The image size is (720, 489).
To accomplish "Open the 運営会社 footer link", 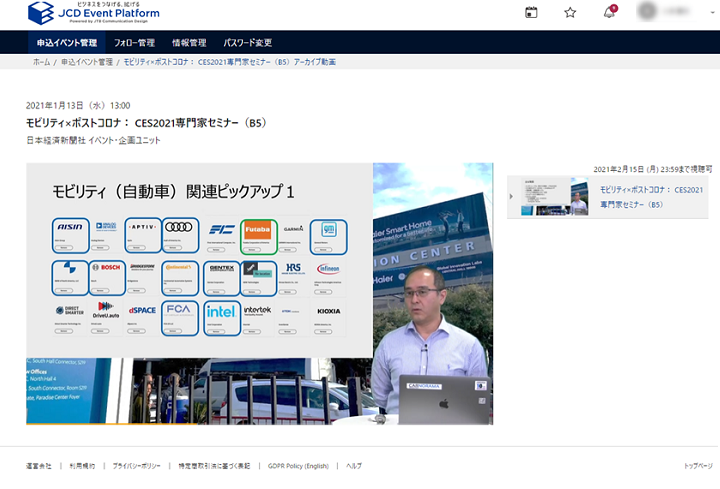I will click(x=39, y=466).
